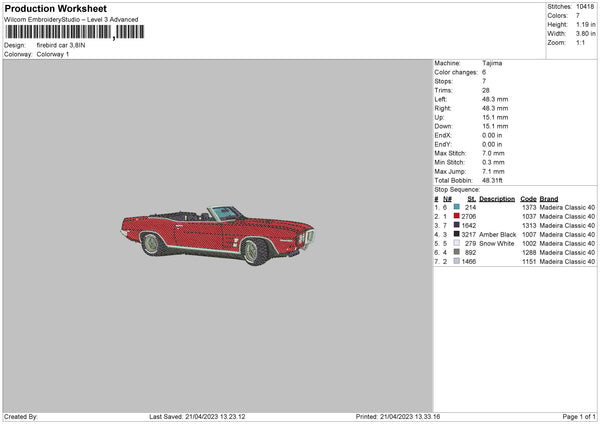The height and width of the screenshot is (424, 600).
Task: Click the 'Last Saved: 21/04/2023' footer text
Action: pos(197,416)
